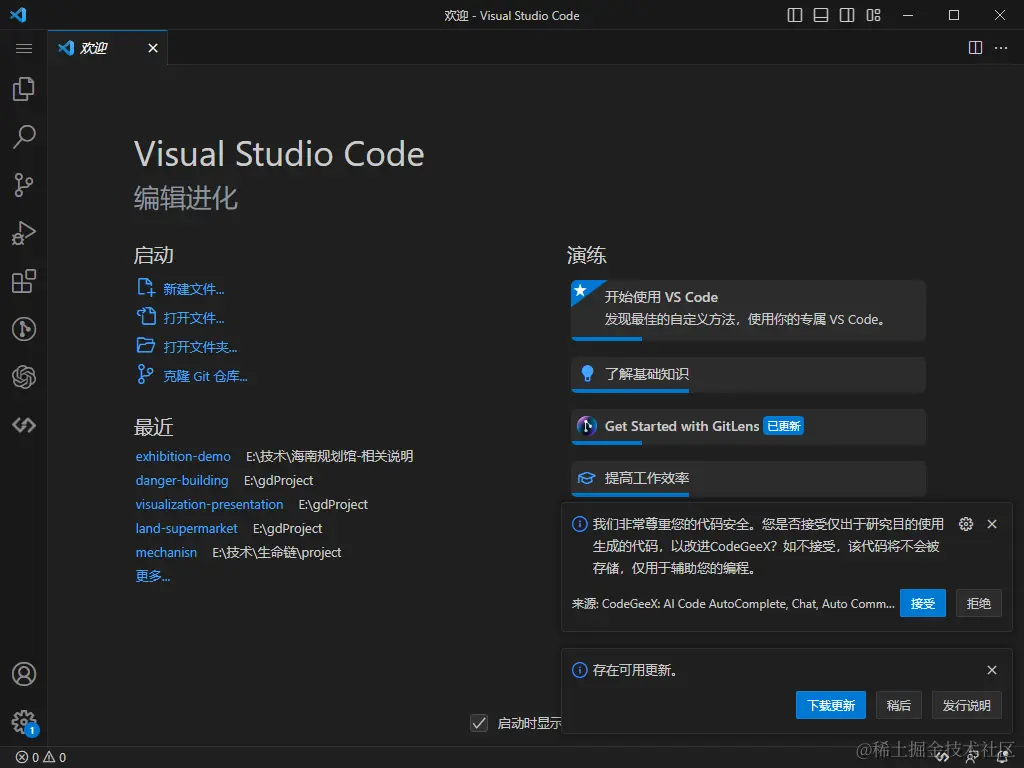Open the GitLens sidebar icon
Screen dimensions: 1024x768
pos(24,329)
